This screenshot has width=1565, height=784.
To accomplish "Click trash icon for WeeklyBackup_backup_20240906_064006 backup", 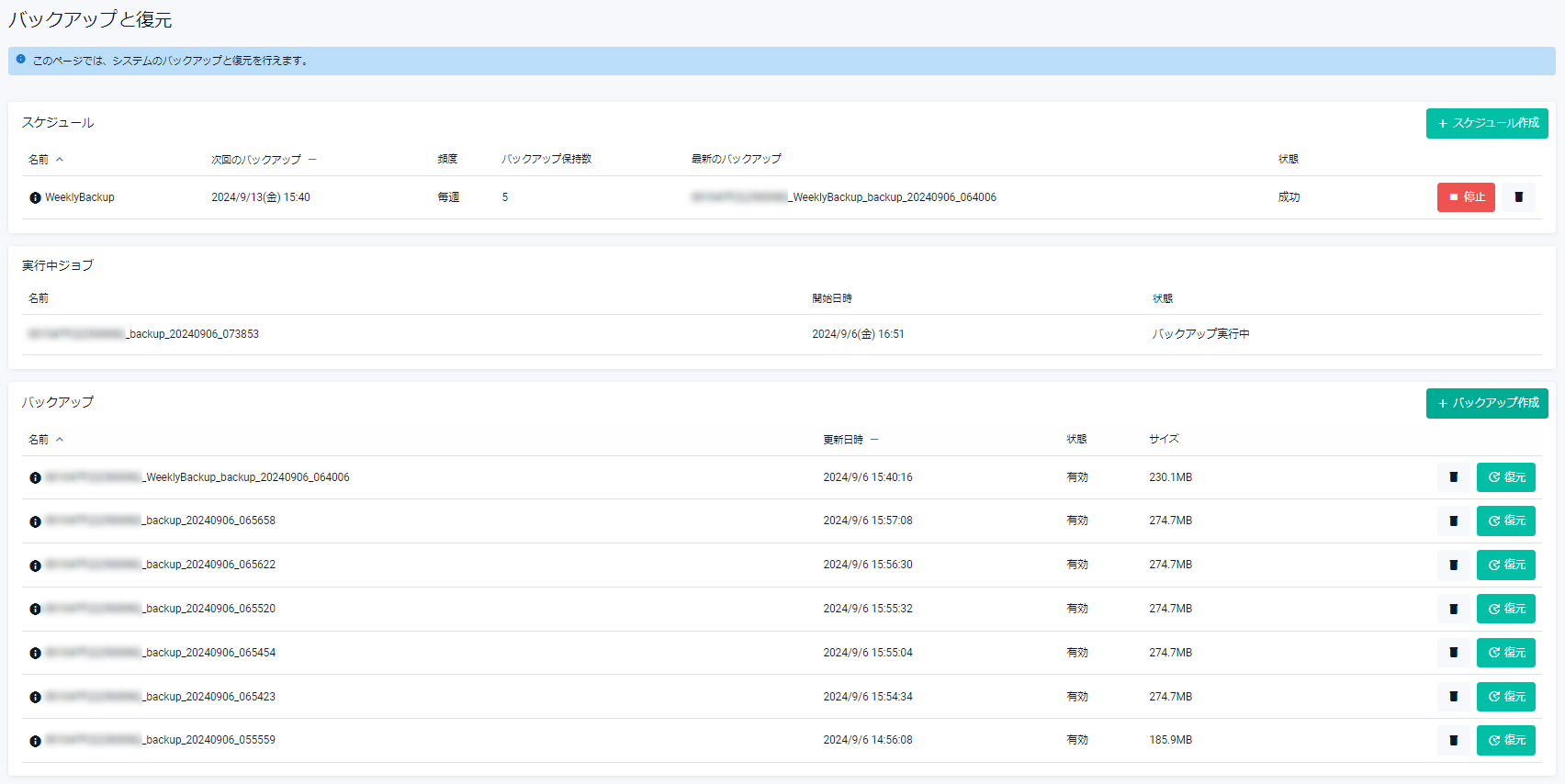I will coord(1453,477).
